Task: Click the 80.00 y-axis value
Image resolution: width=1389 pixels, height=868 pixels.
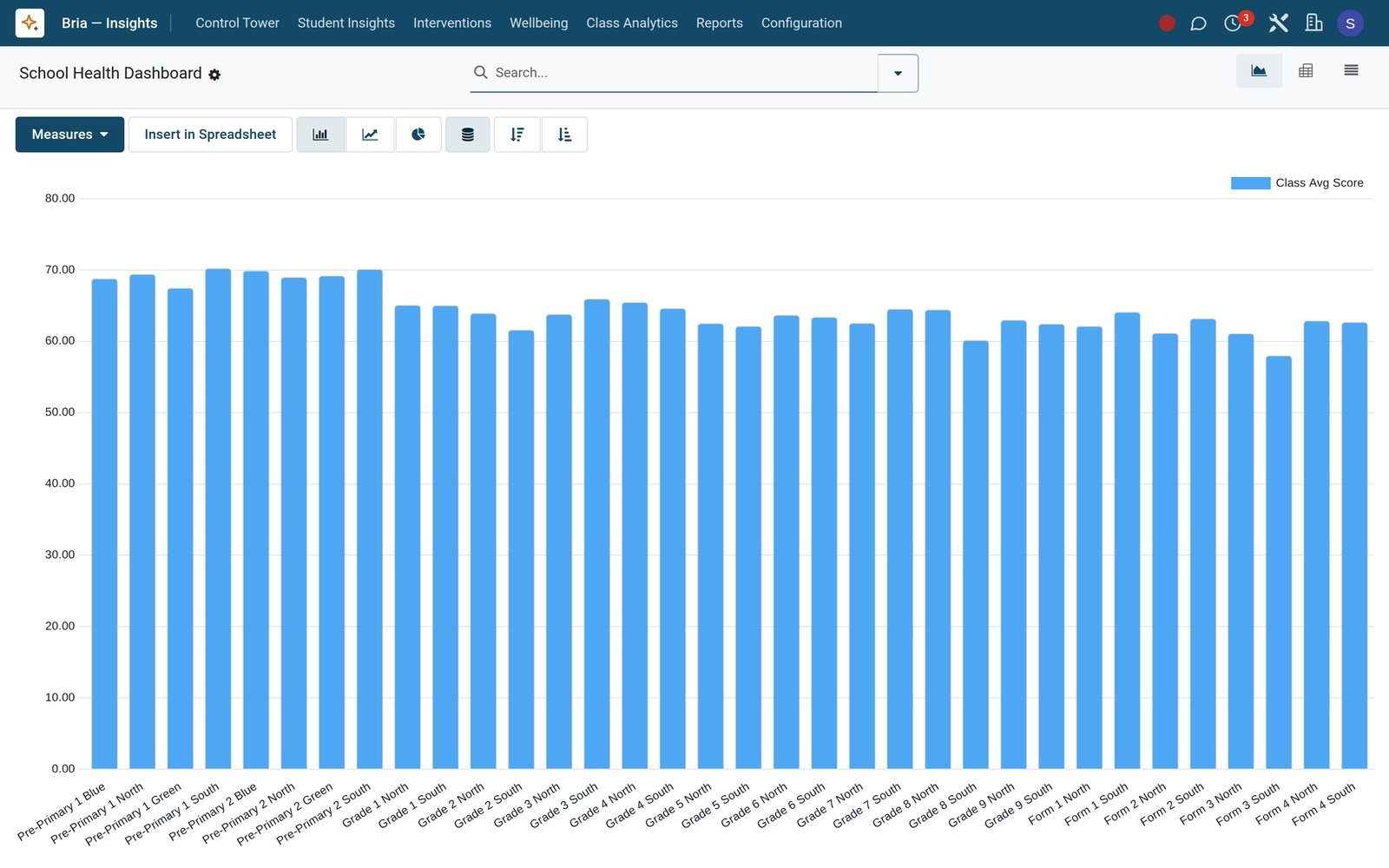Action: [x=60, y=199]
